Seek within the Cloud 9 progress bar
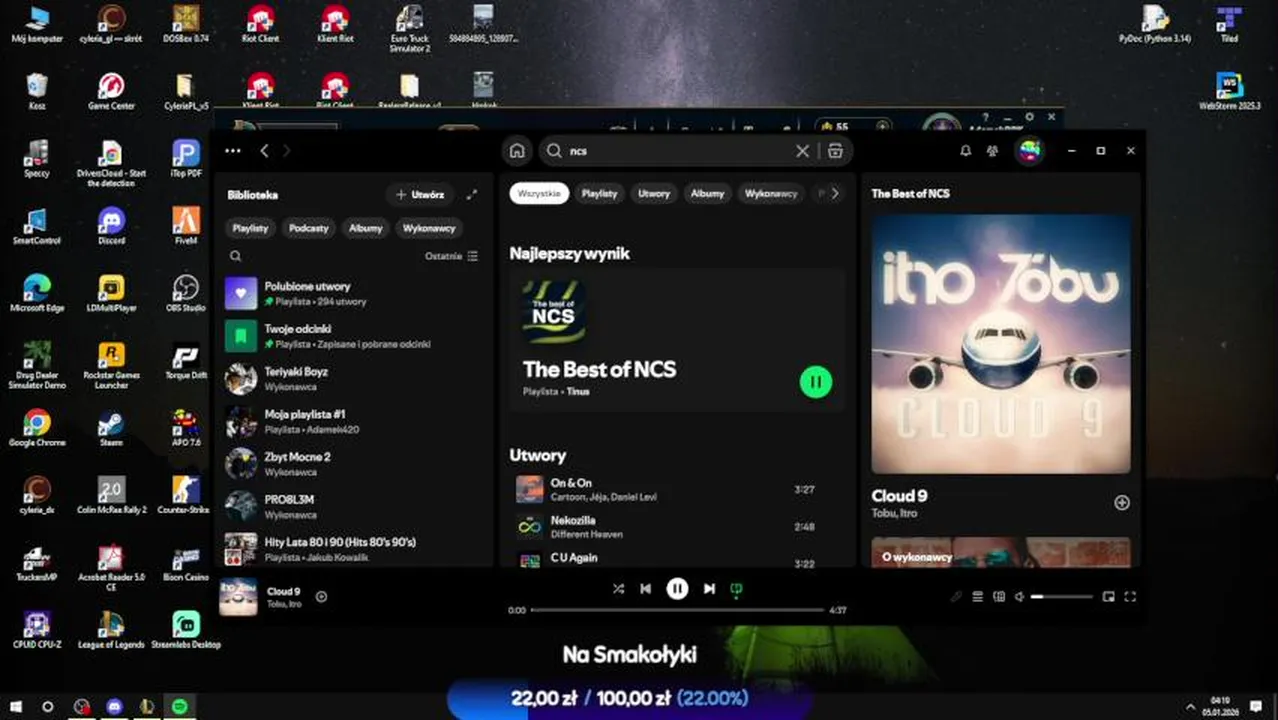 coord(677,610)
